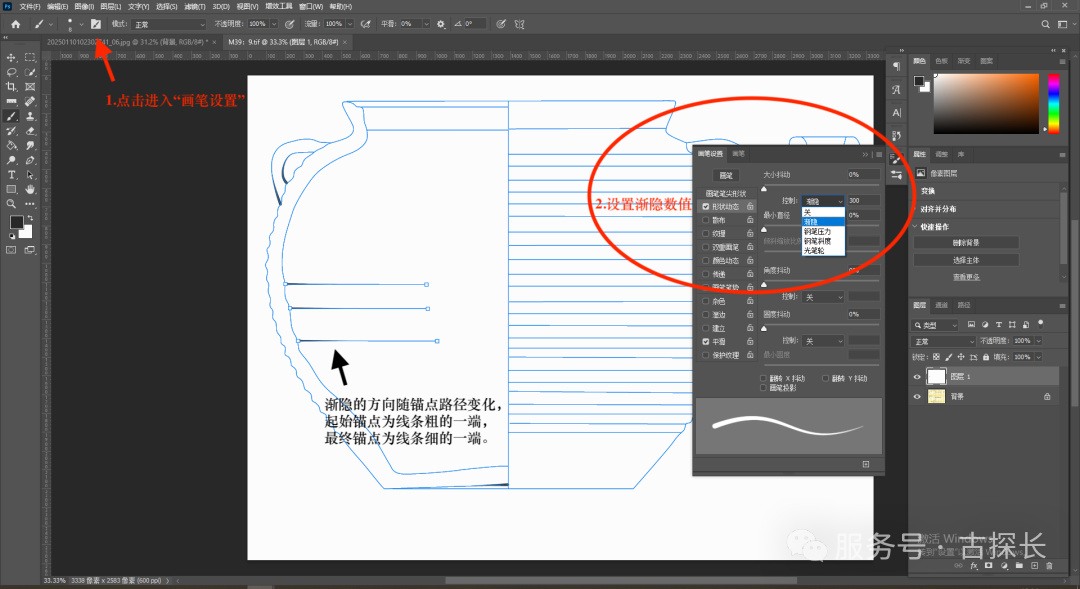Check the 颜色动态 checkbox
This screenshot has width=1080, height=589.
pos(705,260)
